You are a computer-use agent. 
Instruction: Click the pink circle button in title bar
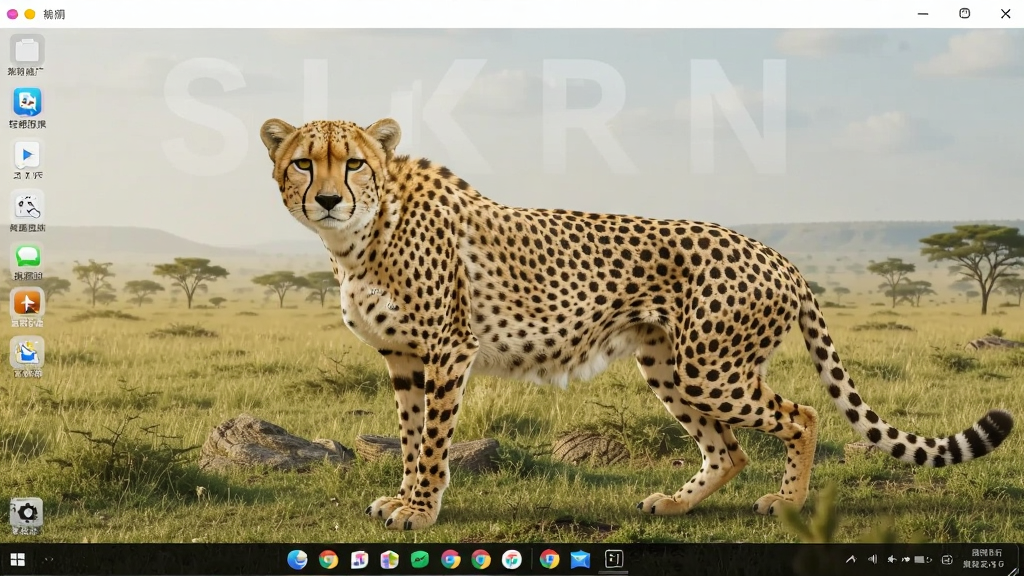(x=12, y=14)
